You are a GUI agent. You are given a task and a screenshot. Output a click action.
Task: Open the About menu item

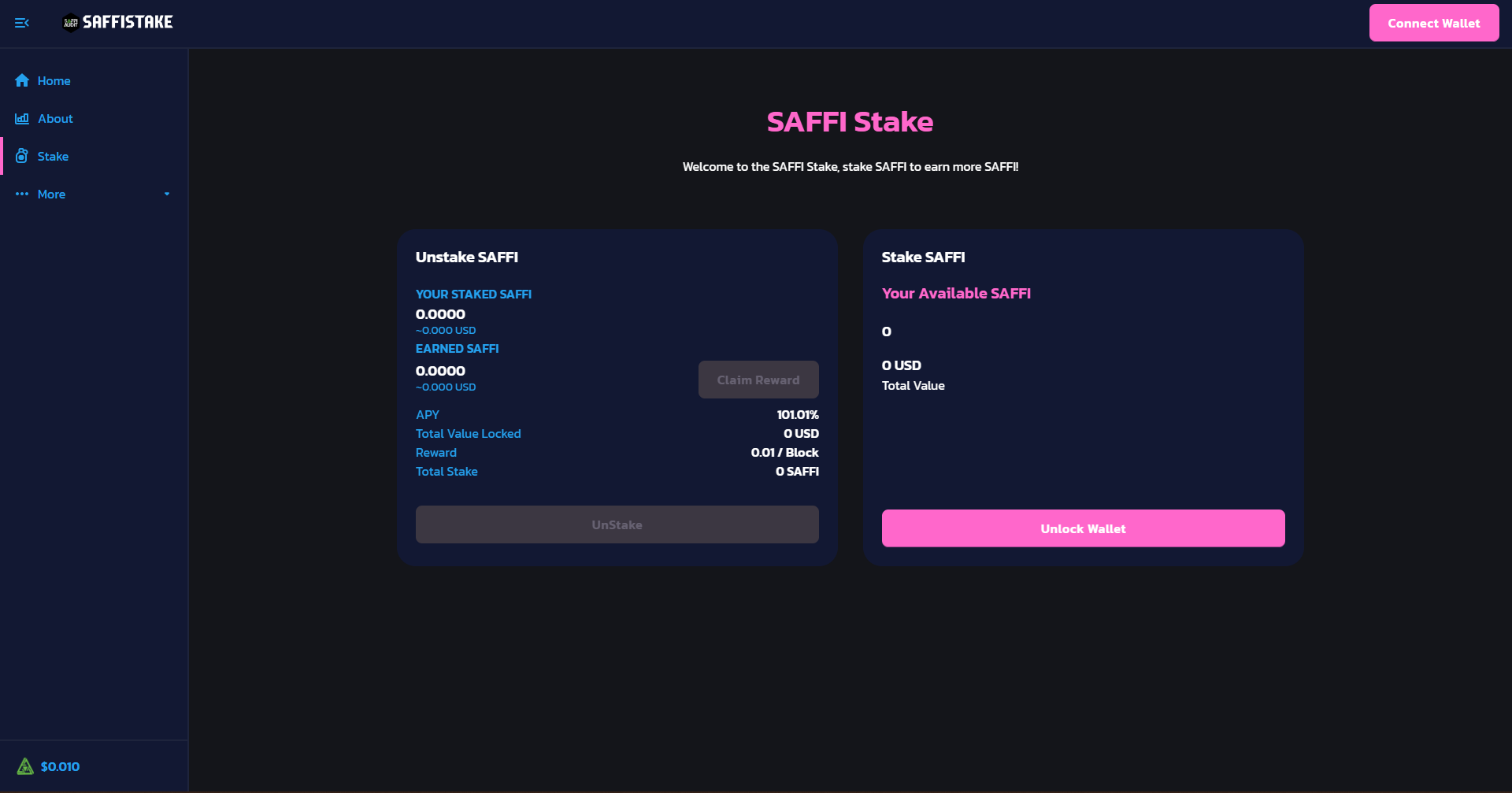click(55, 118)
